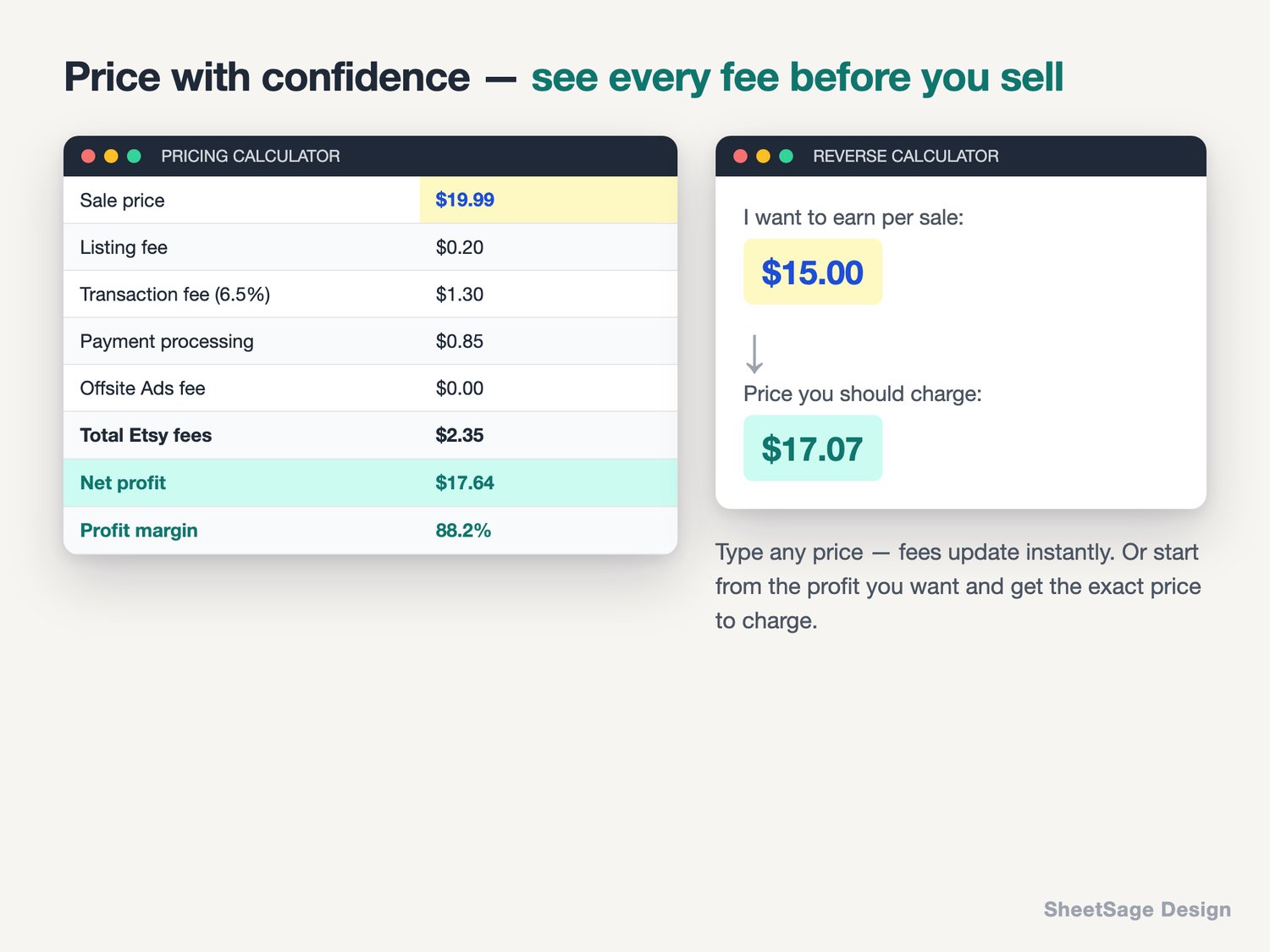The image size is (1270, 952).
Task: Click the PRICING CALCULATOR title bar text
Action: (x=251, y=156)
